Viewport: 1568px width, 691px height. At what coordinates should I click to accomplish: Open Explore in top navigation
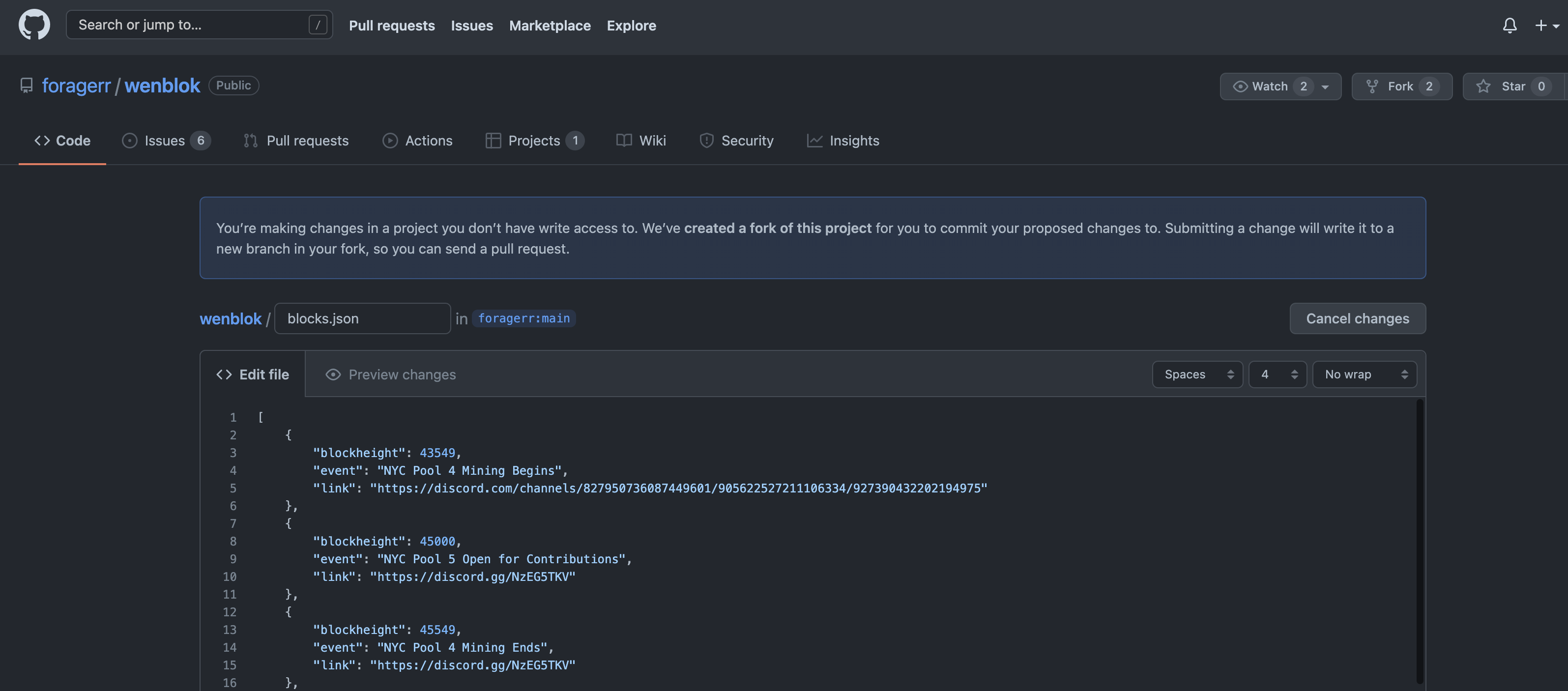[631, 26]
